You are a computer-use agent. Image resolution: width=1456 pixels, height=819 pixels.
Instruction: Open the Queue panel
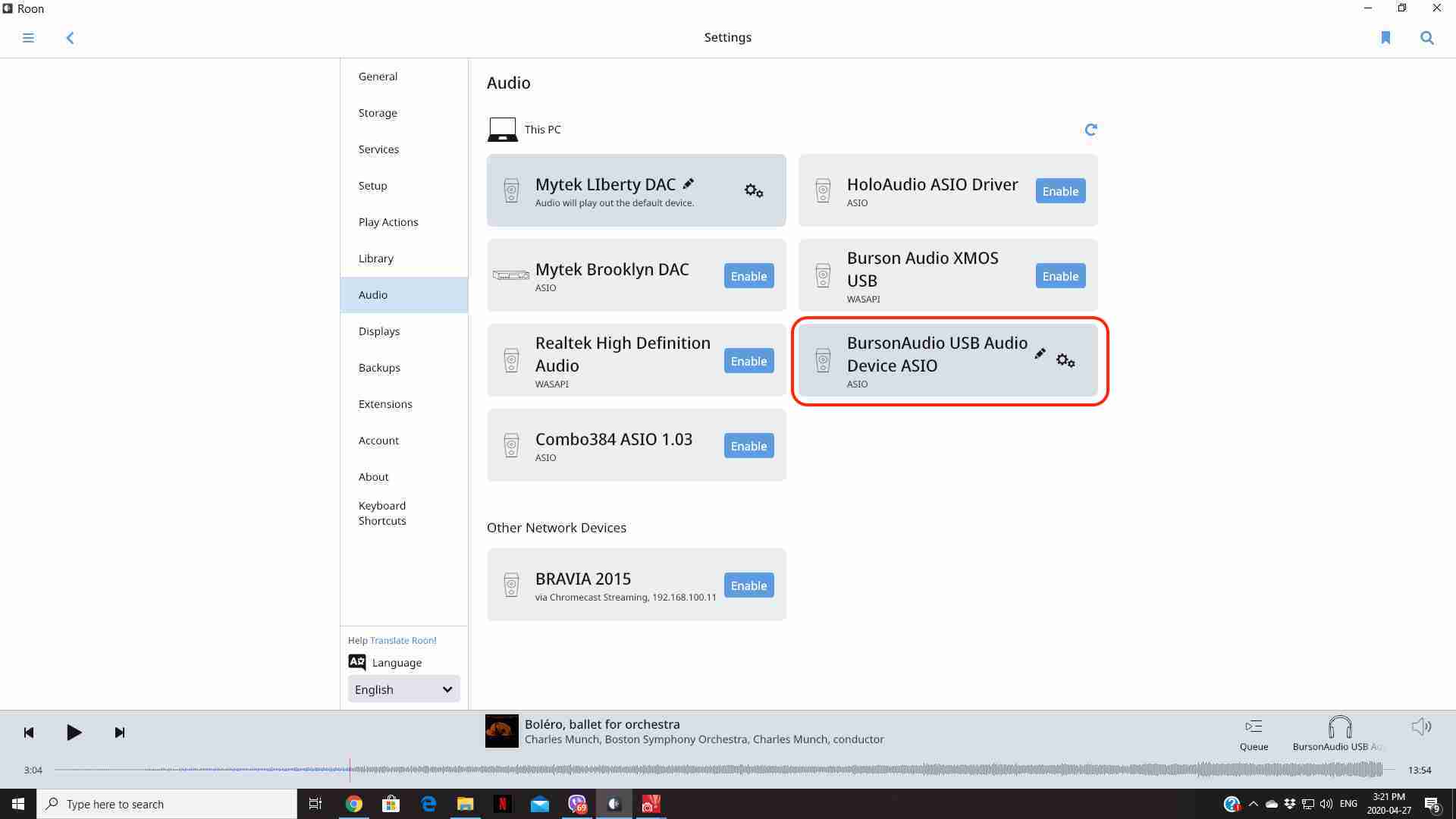[x=1254, y=734]
